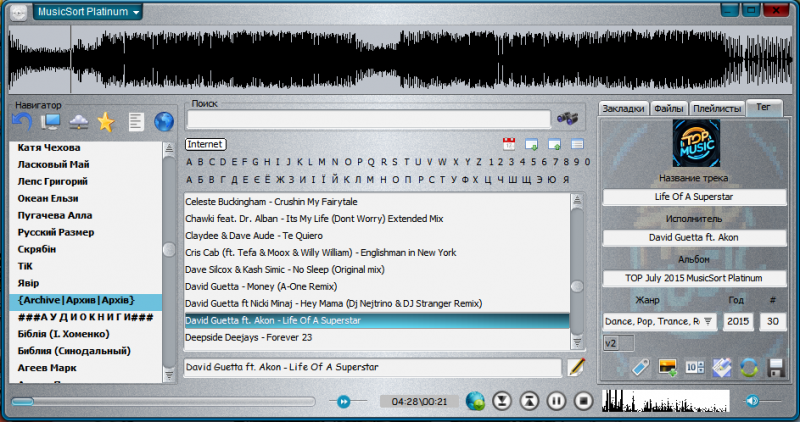This screenshot has height=422, width=800.
Task: Click the navigator list scrollbar up arrow
Action: pos(168,149)
